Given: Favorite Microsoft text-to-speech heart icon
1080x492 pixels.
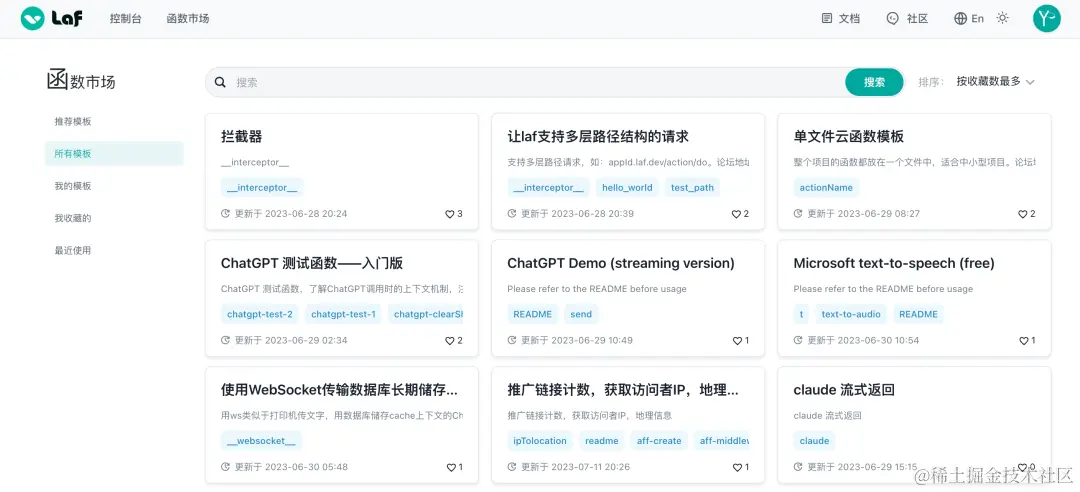Looking at the screenshot, I should [x=1023, y=340].
